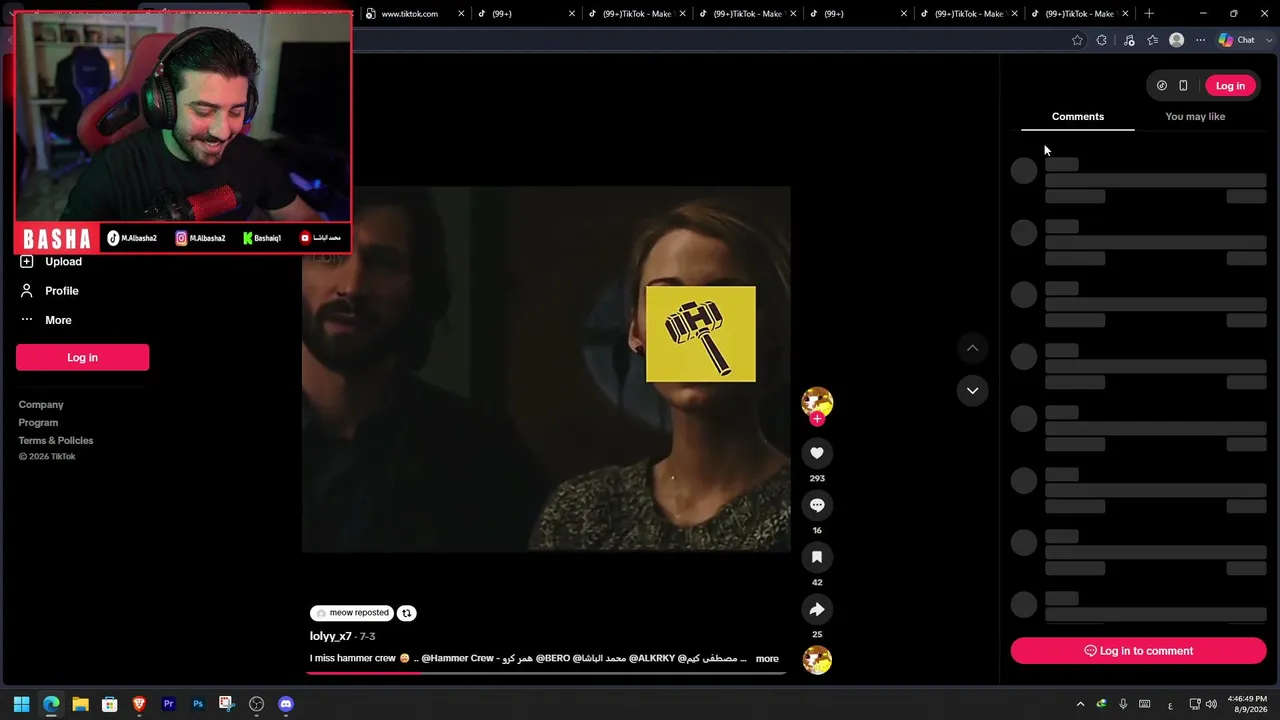Select the www.tiktok.com browser tab

click(410, 14)
